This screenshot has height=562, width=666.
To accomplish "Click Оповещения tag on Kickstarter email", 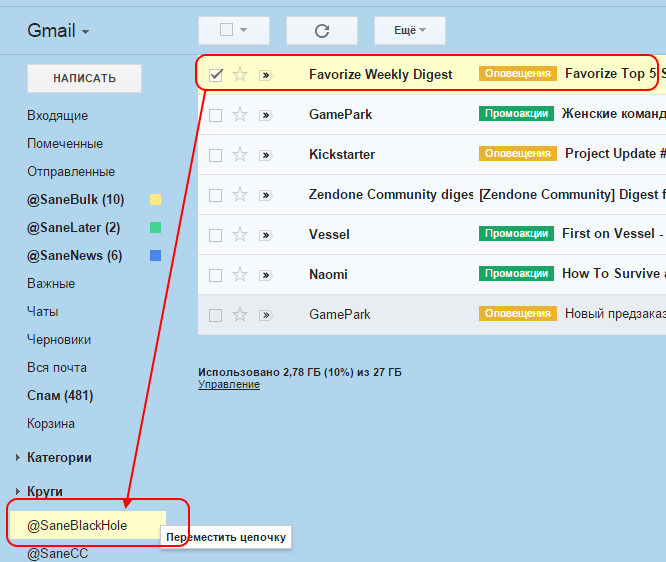I will coord(518,153).
